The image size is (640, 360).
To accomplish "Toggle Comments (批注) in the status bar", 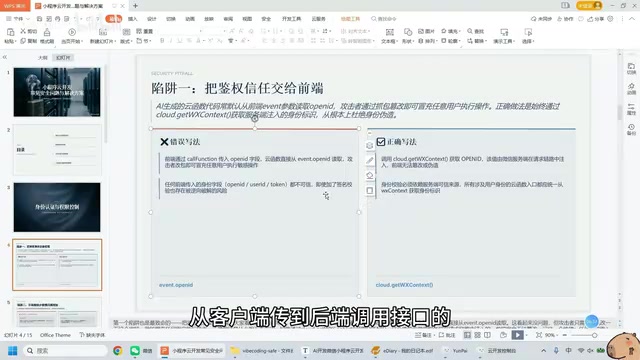I will point(447,335).
